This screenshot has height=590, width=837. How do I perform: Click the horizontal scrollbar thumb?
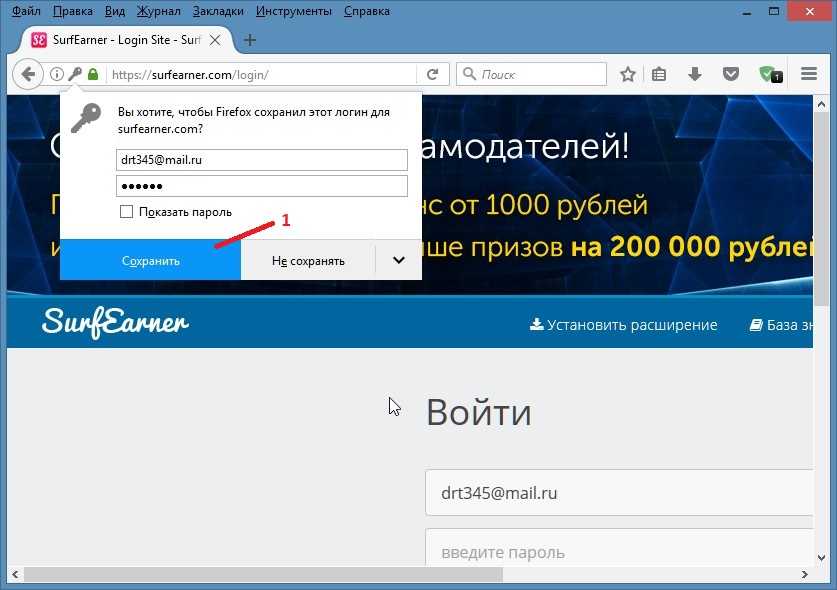(x=263, y=575)
